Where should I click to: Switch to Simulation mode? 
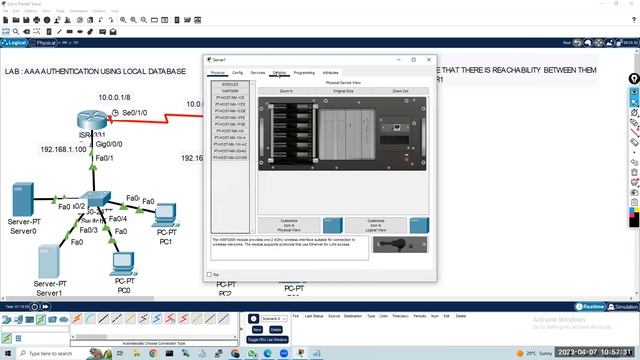click(623, 307)
